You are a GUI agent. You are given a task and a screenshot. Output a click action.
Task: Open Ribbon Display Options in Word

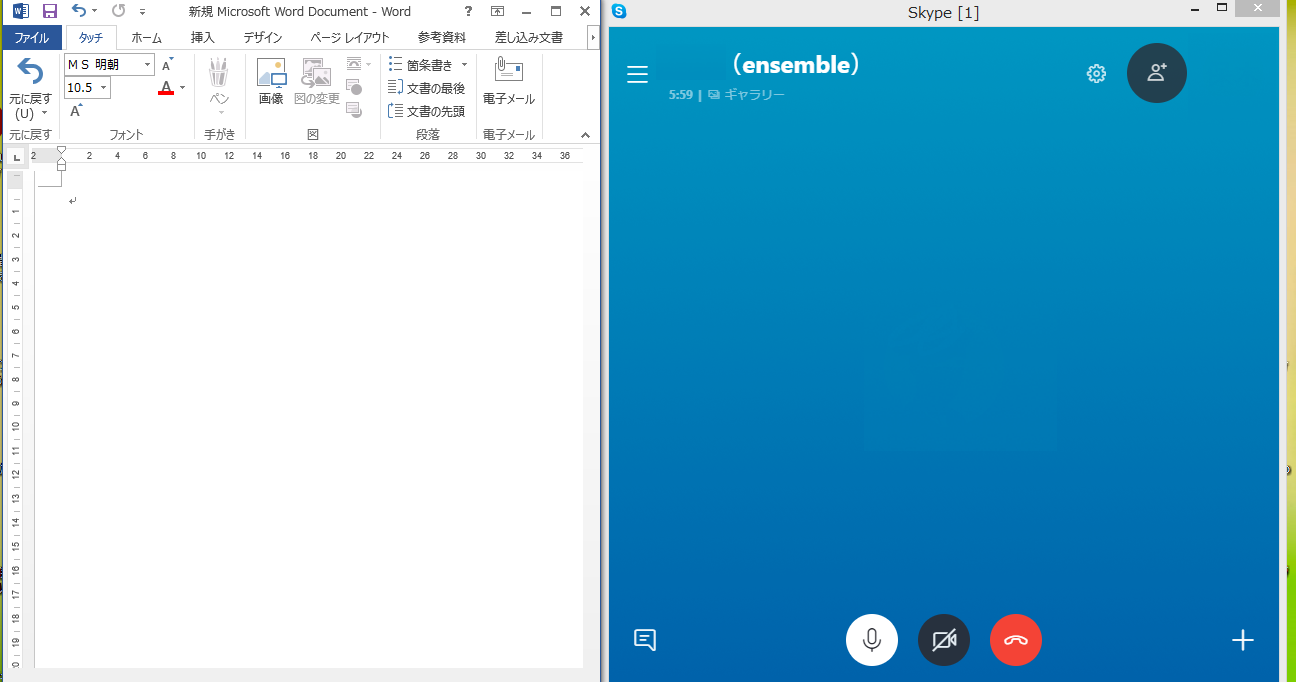(x=497, y=11)
